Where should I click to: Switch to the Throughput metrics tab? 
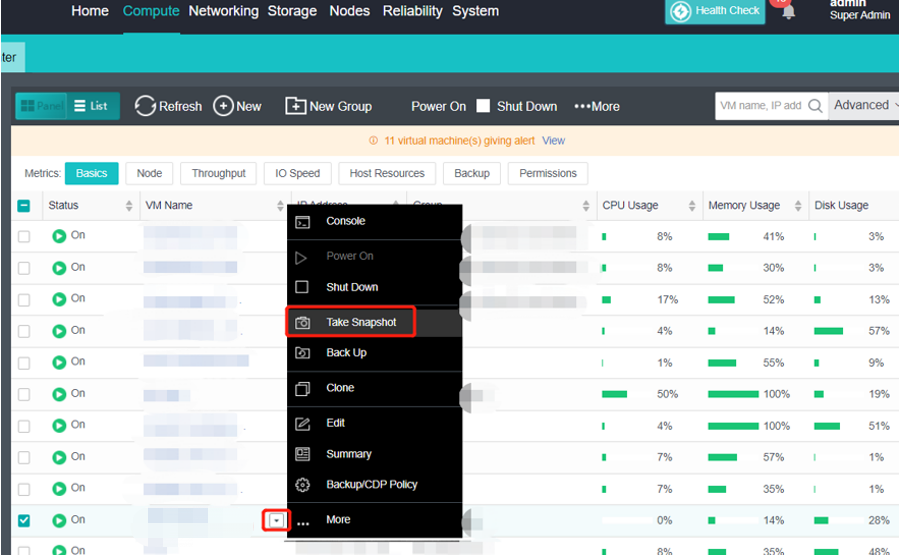tap(218, 173)
